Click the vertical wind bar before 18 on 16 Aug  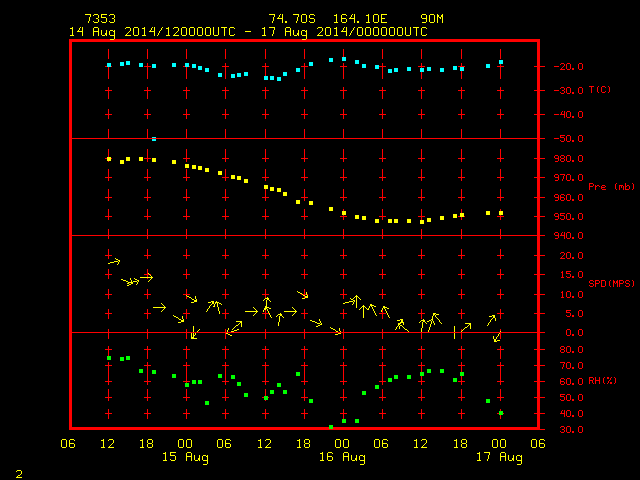[454, 332]
